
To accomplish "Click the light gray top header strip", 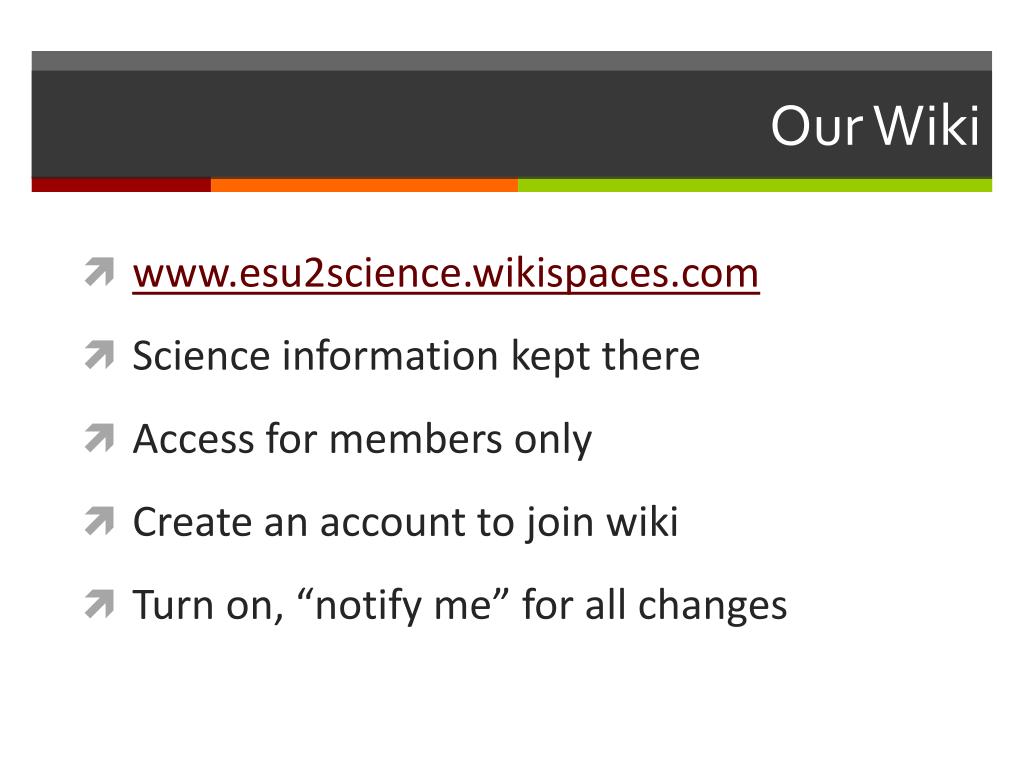I will click(511, 61).
